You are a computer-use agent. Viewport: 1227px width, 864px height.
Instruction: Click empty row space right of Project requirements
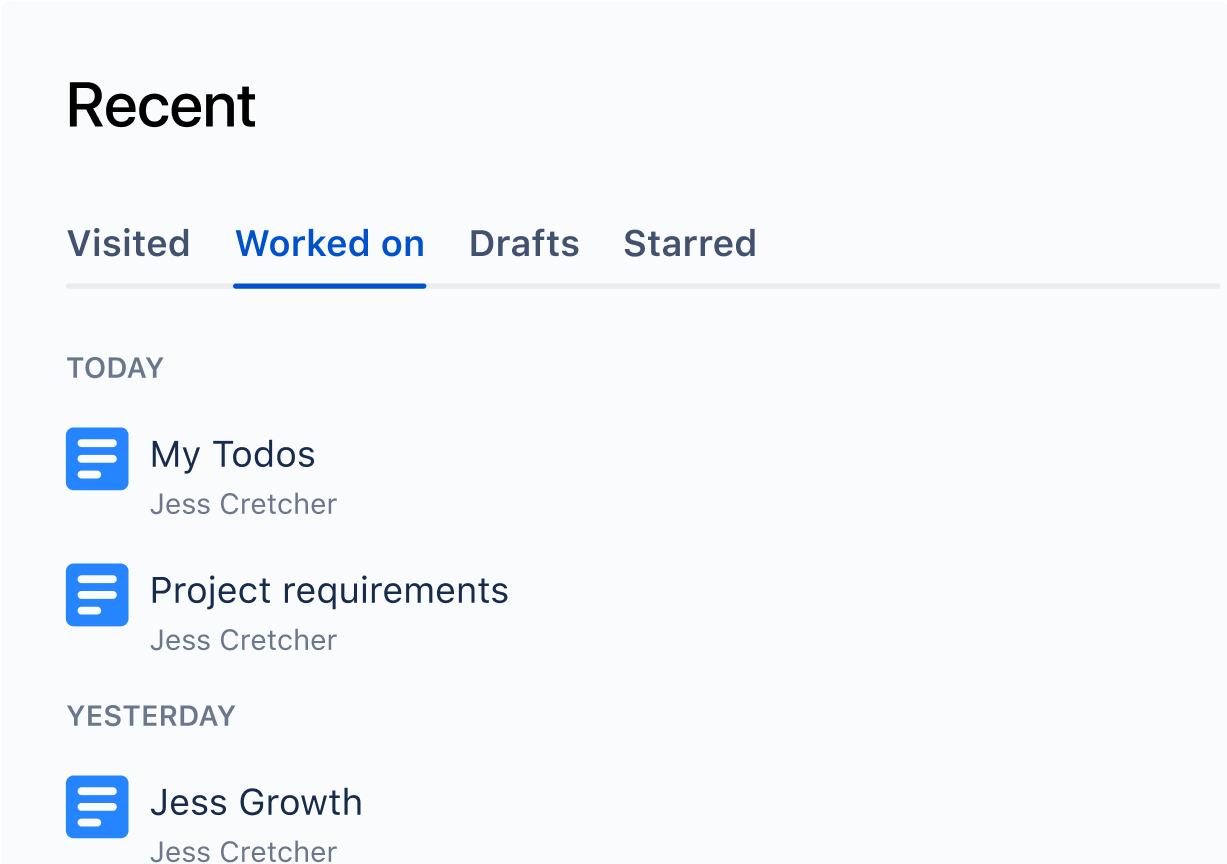point(860,596)
